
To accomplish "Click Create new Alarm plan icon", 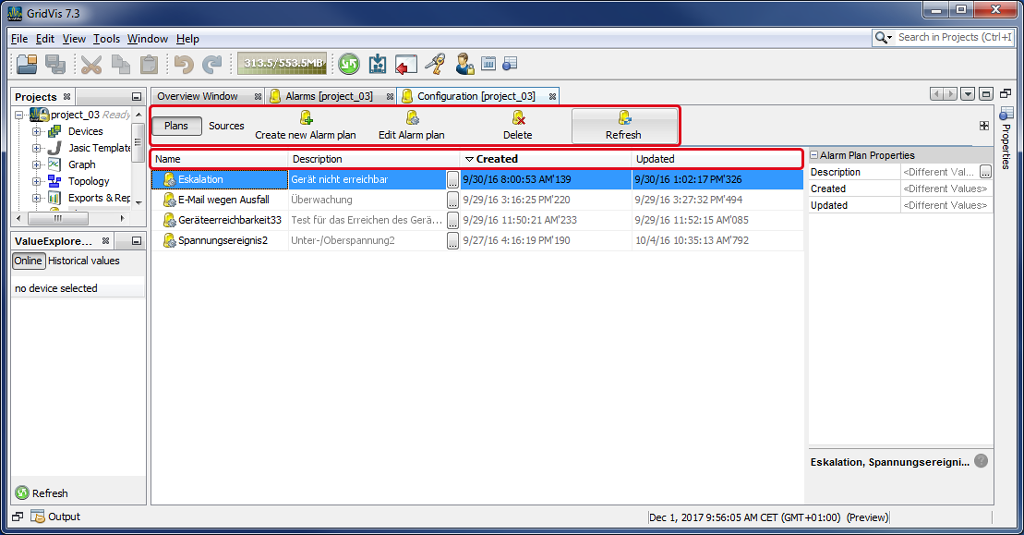I will coord(306,118).
